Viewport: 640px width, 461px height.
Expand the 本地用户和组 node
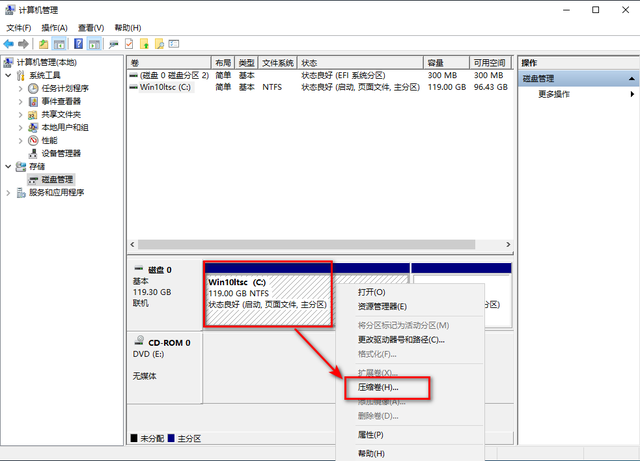pyautogui.click(x=20, y=127)
